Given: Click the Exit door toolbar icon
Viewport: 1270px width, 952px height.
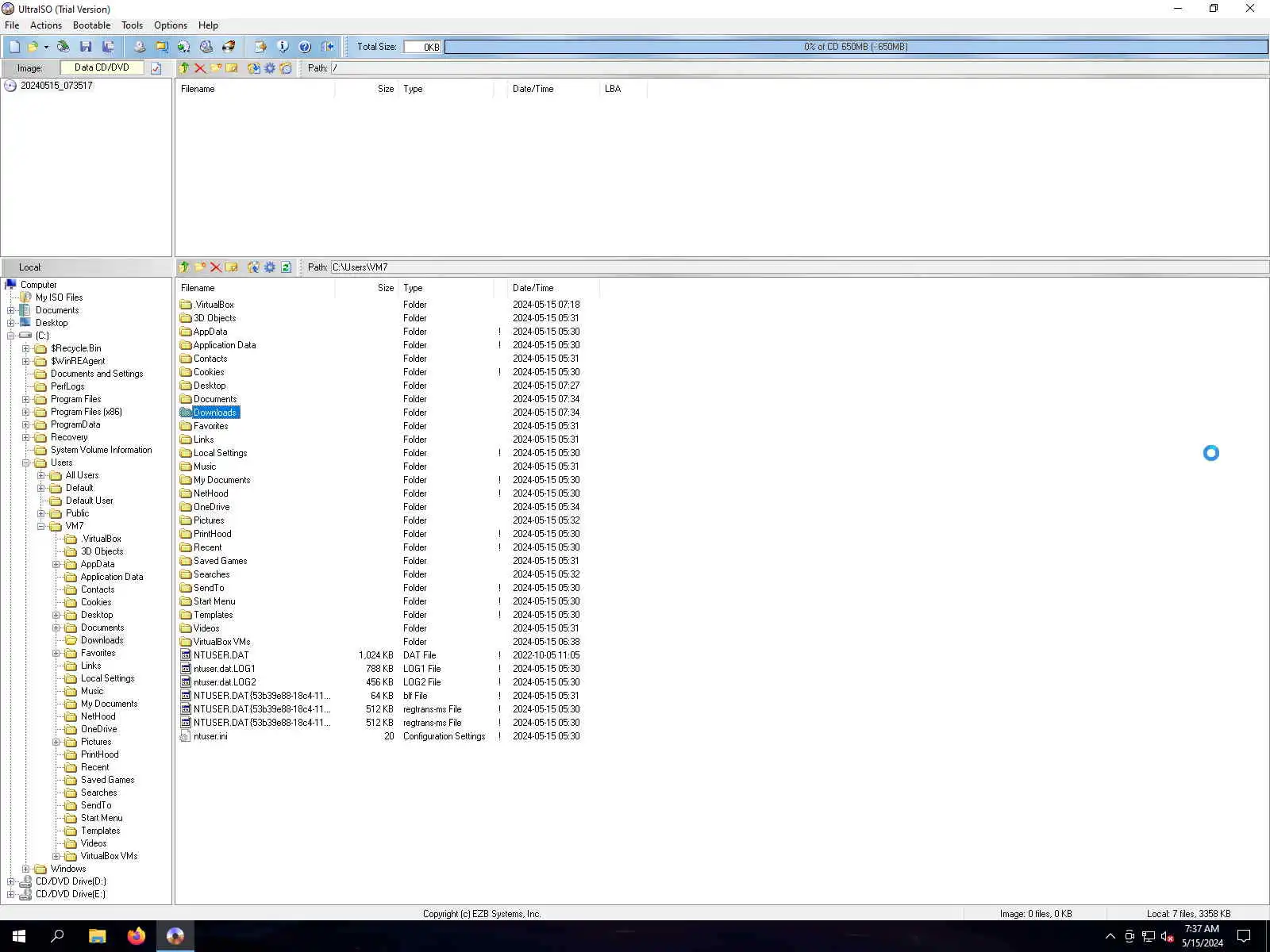Looking at the screenshot, I should point(327,47).
